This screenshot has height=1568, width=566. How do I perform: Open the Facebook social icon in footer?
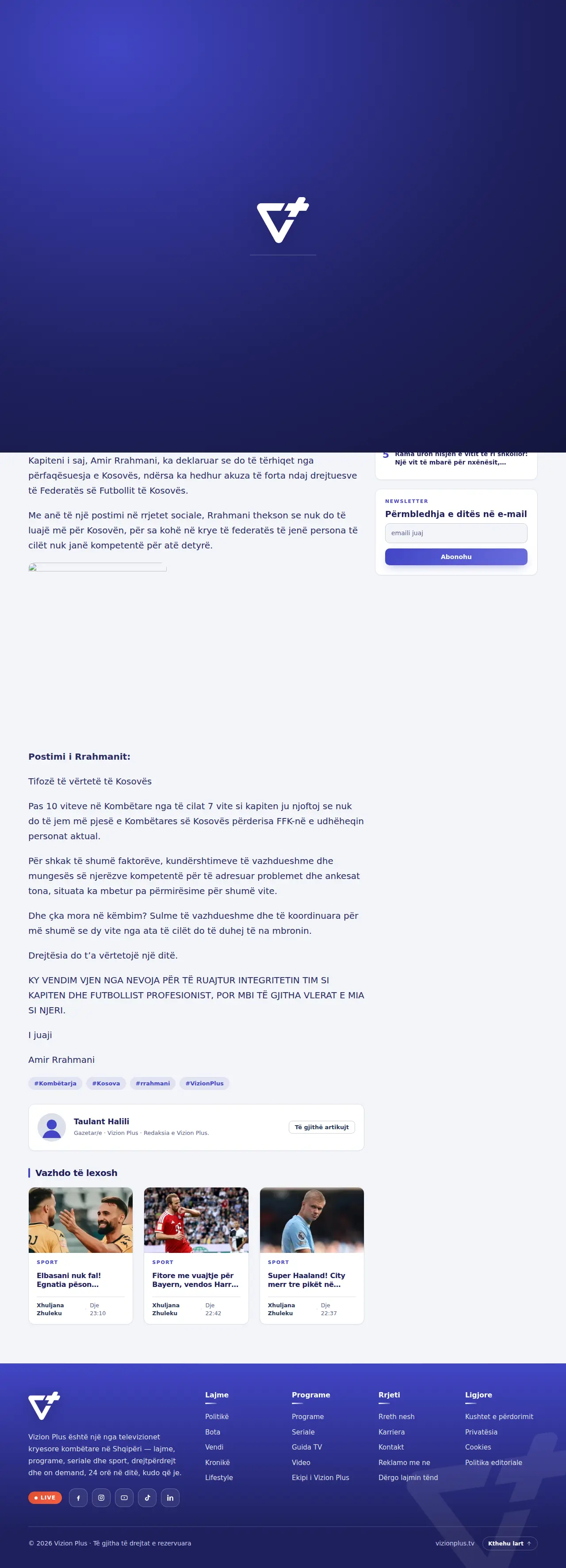[x=78, y=1497]
